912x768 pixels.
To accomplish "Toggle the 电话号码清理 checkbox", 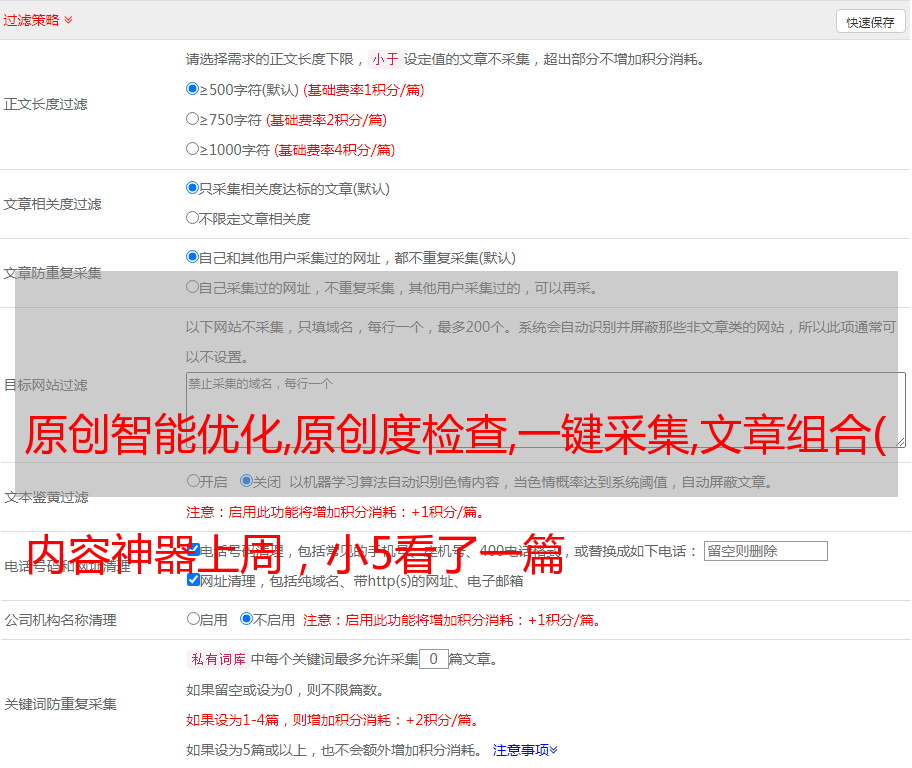I will coord(193,550).
